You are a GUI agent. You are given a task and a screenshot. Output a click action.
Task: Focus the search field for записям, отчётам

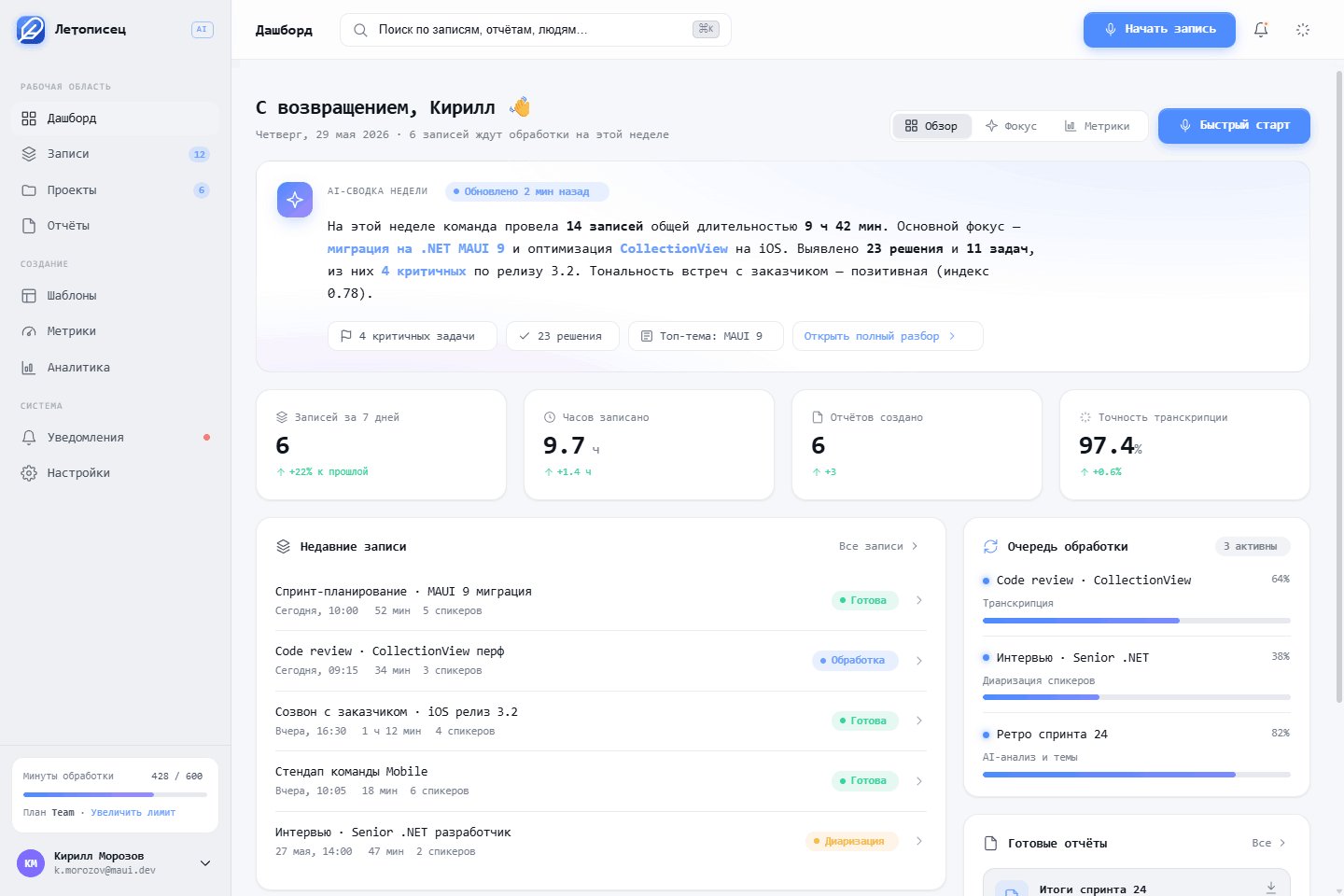point(536,30)
